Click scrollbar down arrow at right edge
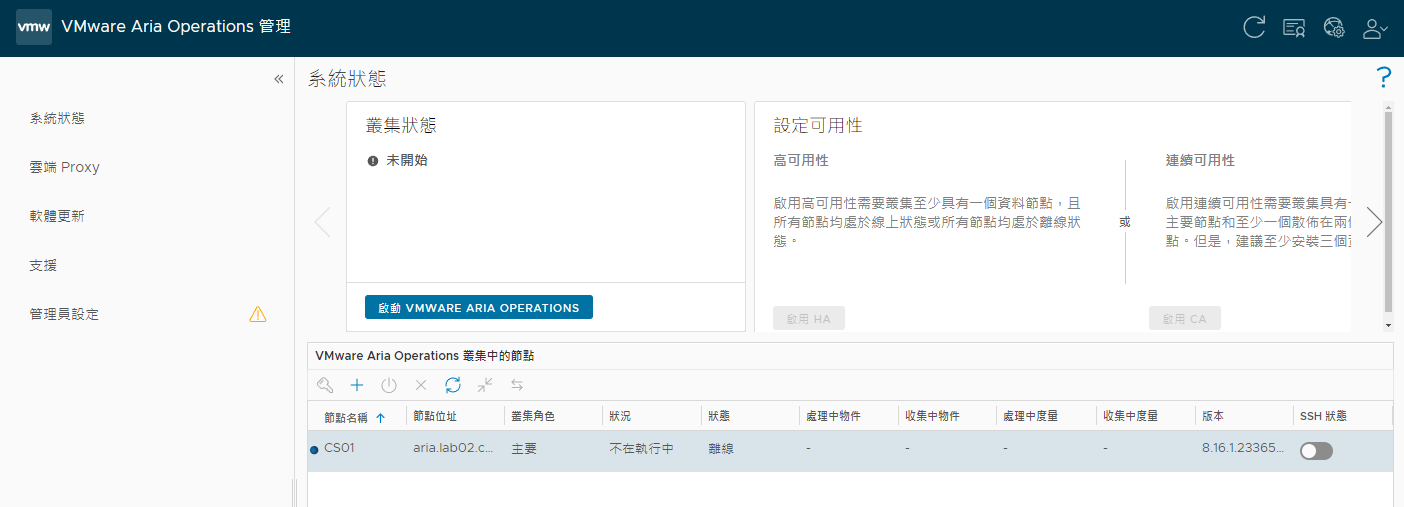 pos(1387,325)
